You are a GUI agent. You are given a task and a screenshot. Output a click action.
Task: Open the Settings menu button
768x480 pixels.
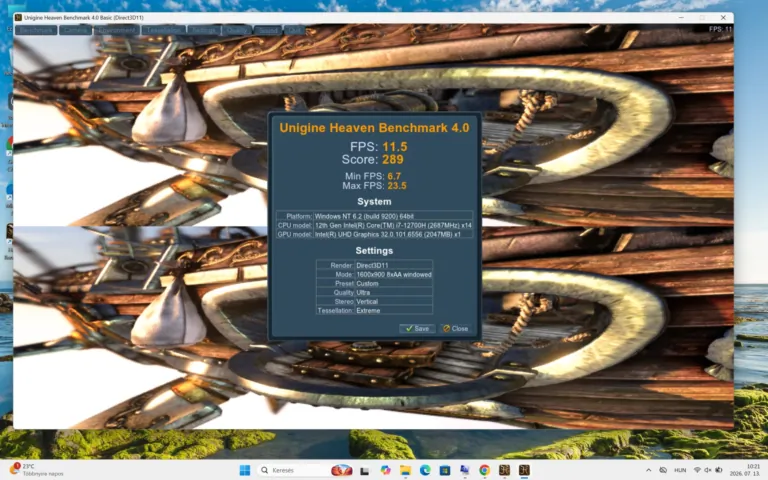(x=203, y=30)
